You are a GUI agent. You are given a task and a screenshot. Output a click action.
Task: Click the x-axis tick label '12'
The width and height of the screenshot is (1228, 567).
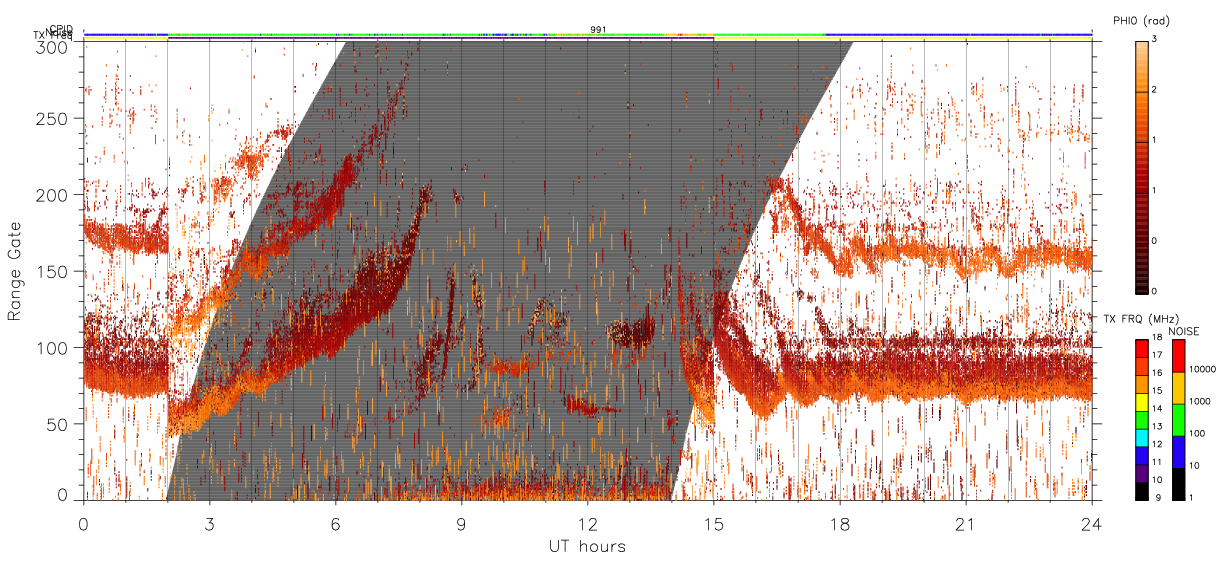tap(588, 523)
